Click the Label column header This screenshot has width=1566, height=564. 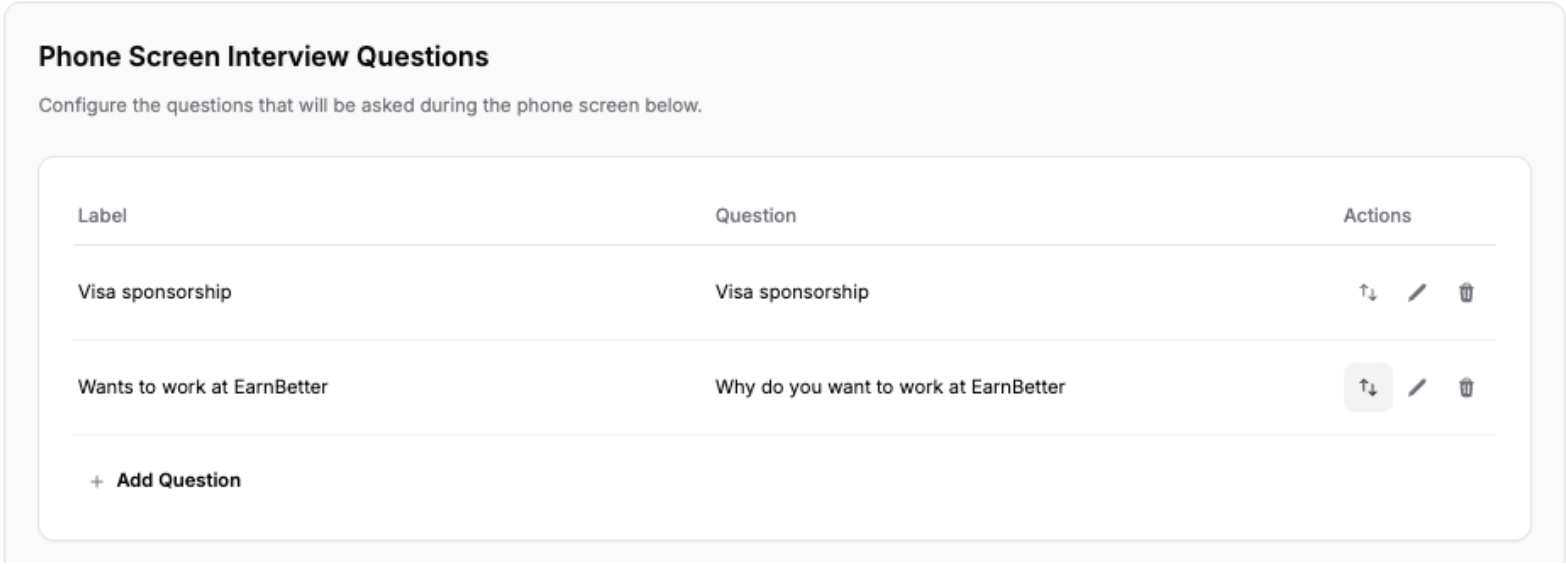coord(102,215)
